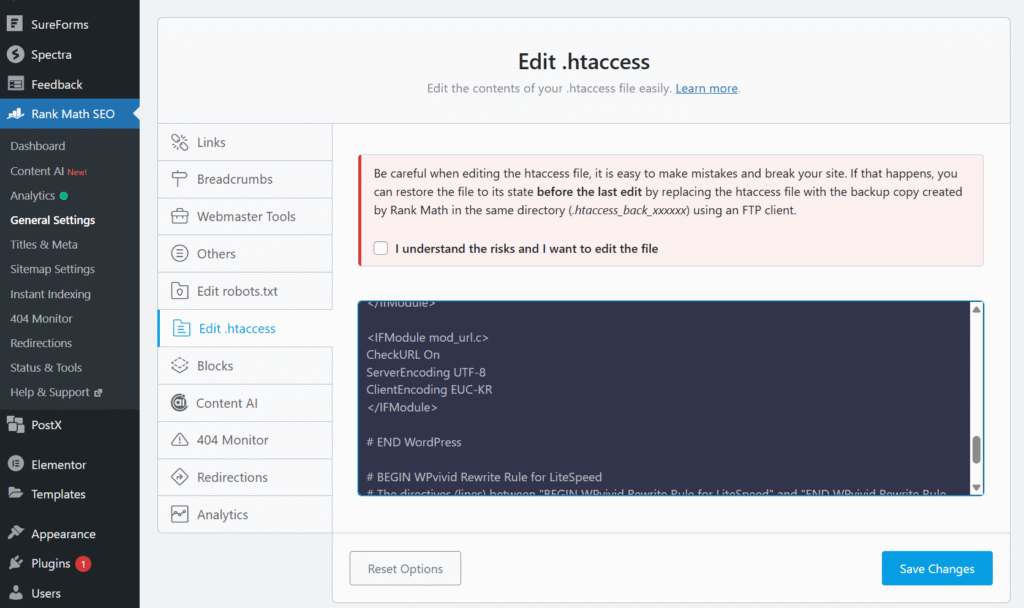This screenshot has width=1024, height=608.
Task: Open the Analytics settings tab
Action: 245,514
